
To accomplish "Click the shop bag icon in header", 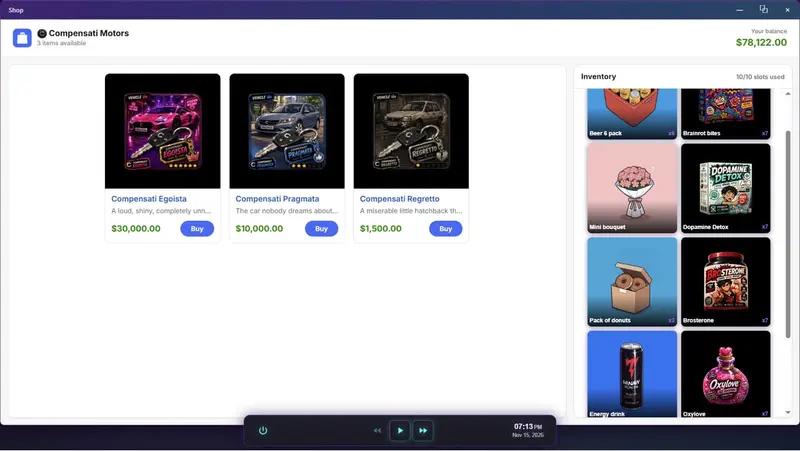I will (x=22, y=38).
